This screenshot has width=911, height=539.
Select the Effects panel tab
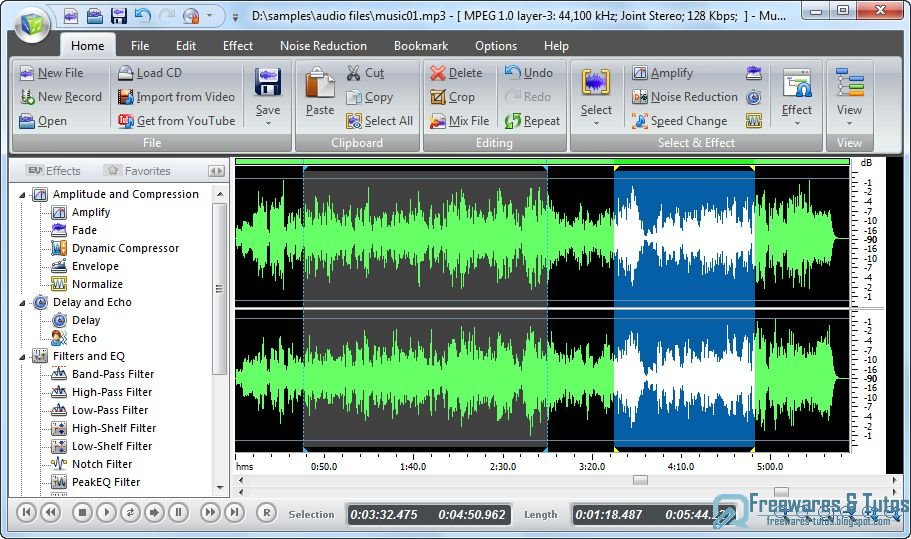point(55,171)
